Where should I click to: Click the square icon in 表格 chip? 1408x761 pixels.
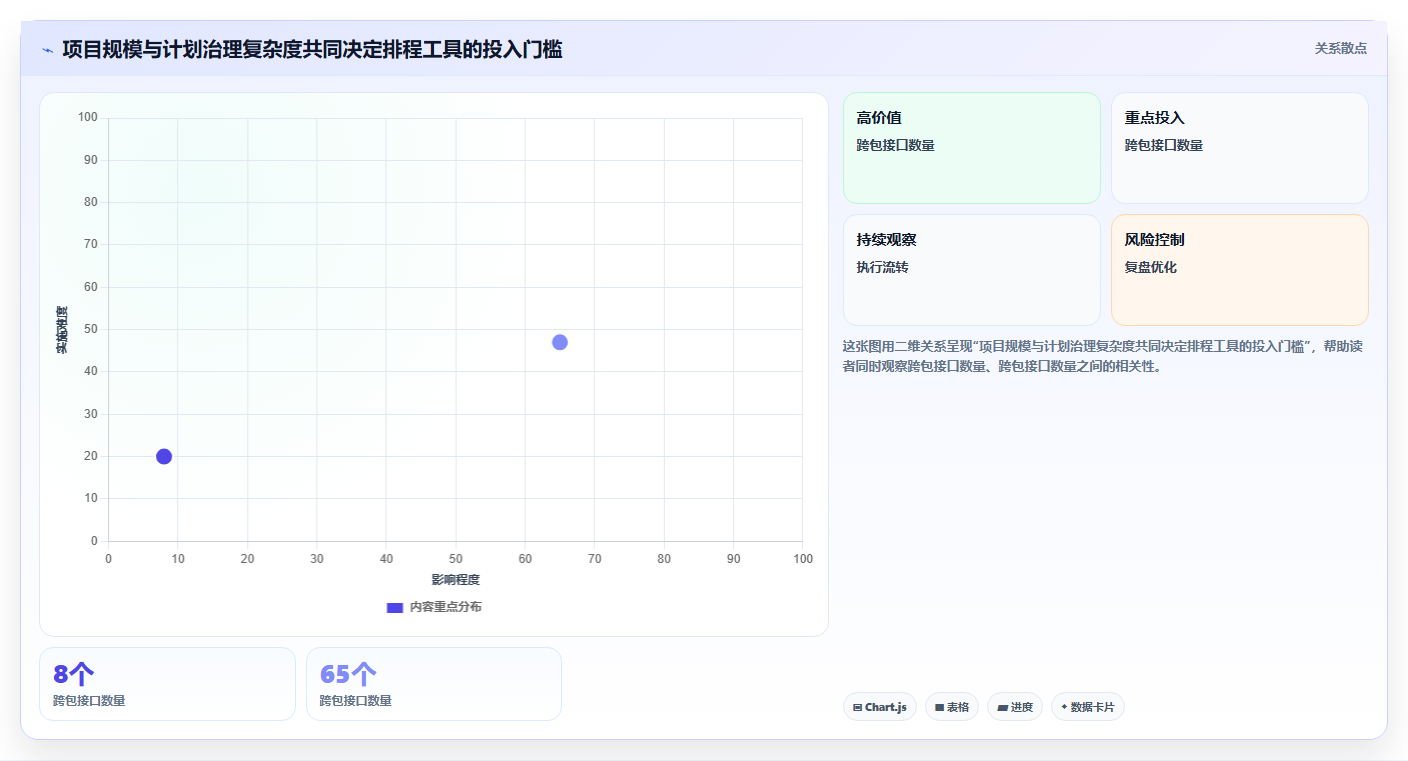tap(939, 707)
